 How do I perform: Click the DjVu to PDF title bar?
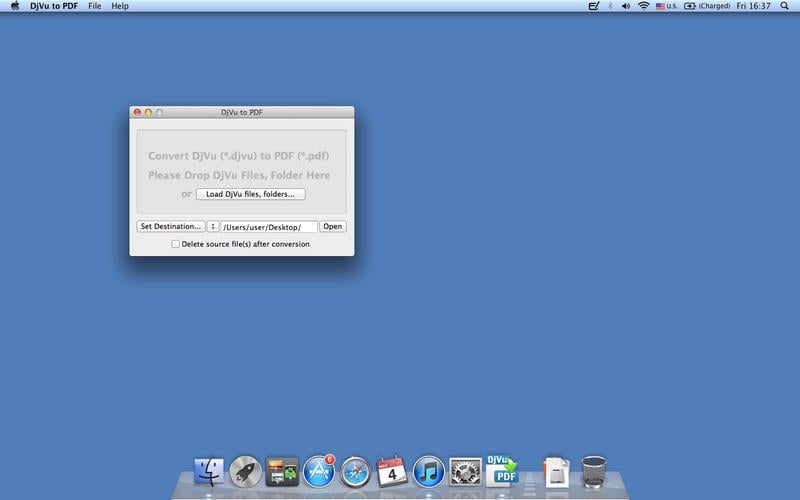tap(242, 112)
